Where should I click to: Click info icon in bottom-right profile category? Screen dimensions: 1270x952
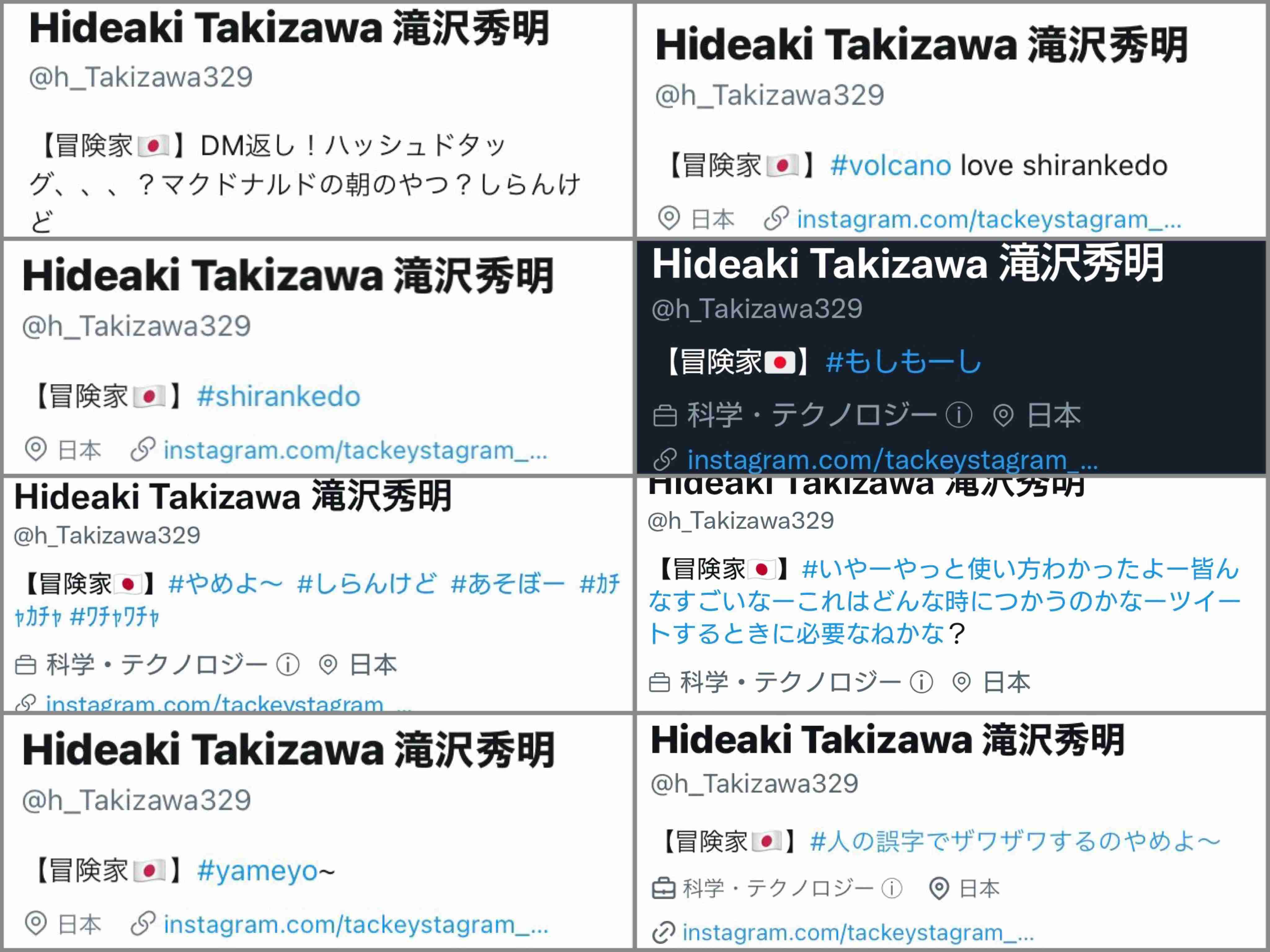tap(892, 888)
